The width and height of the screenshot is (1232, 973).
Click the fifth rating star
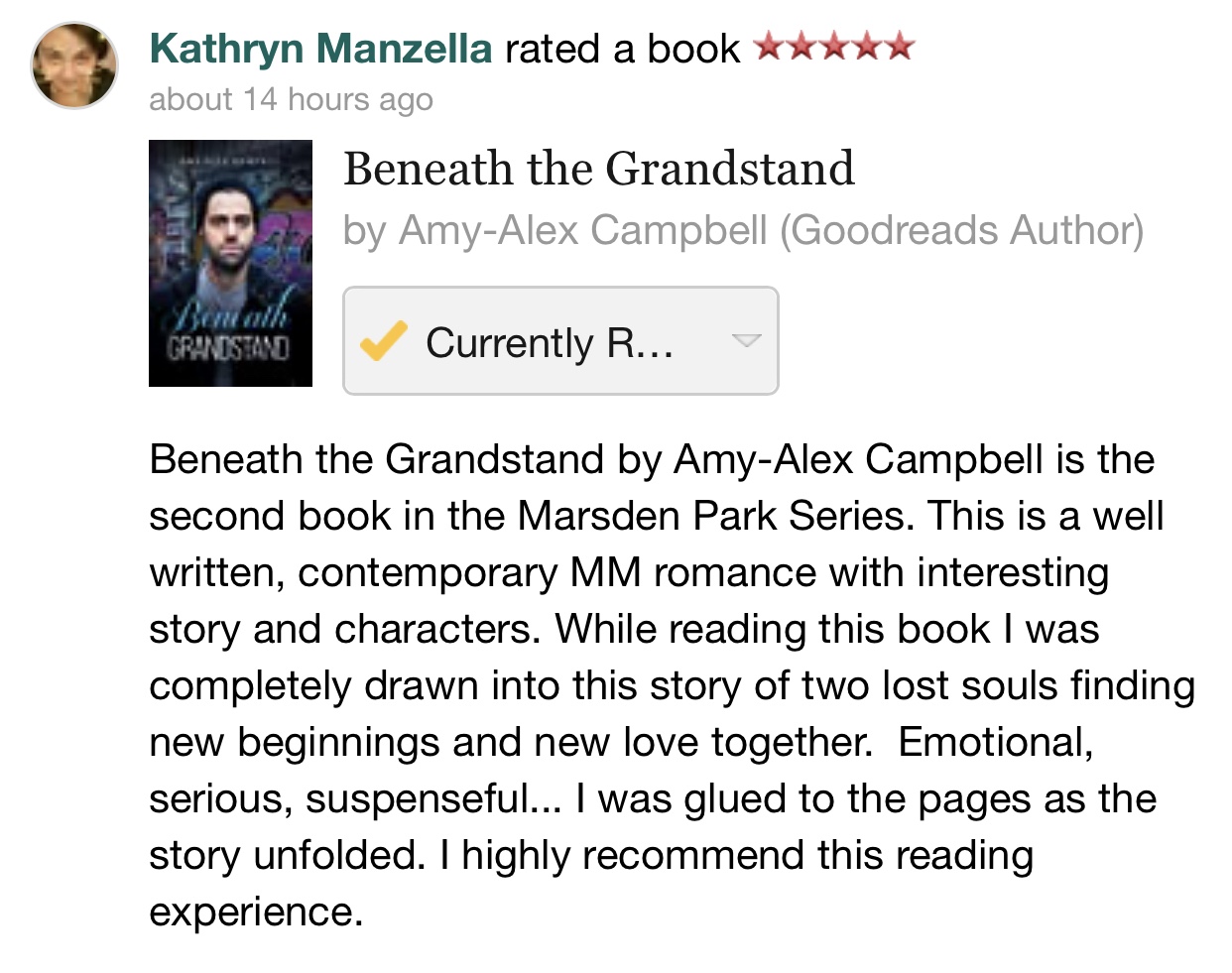(x=900, y=47)
